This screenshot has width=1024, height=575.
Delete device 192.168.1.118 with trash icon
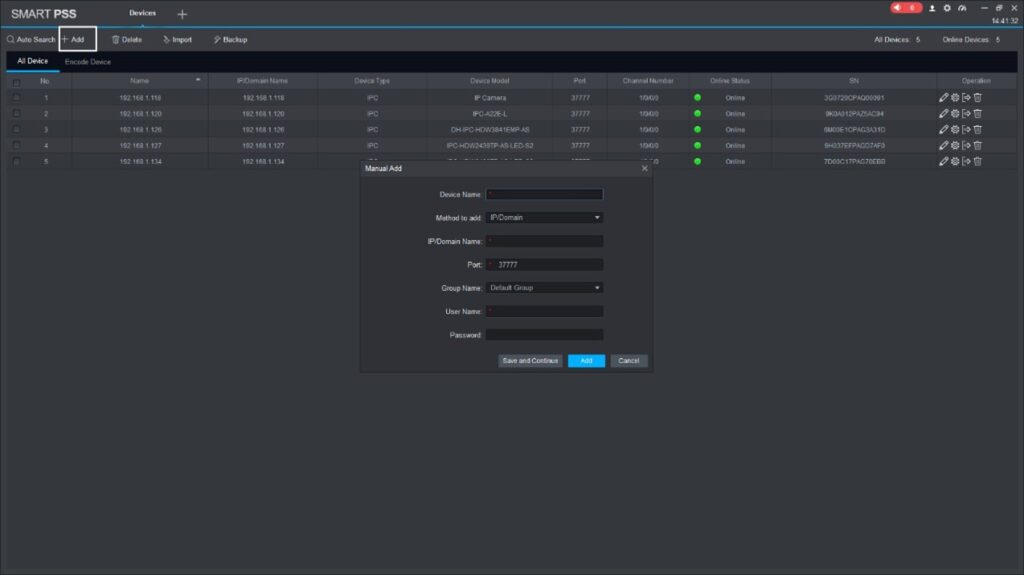pos(978,97)
